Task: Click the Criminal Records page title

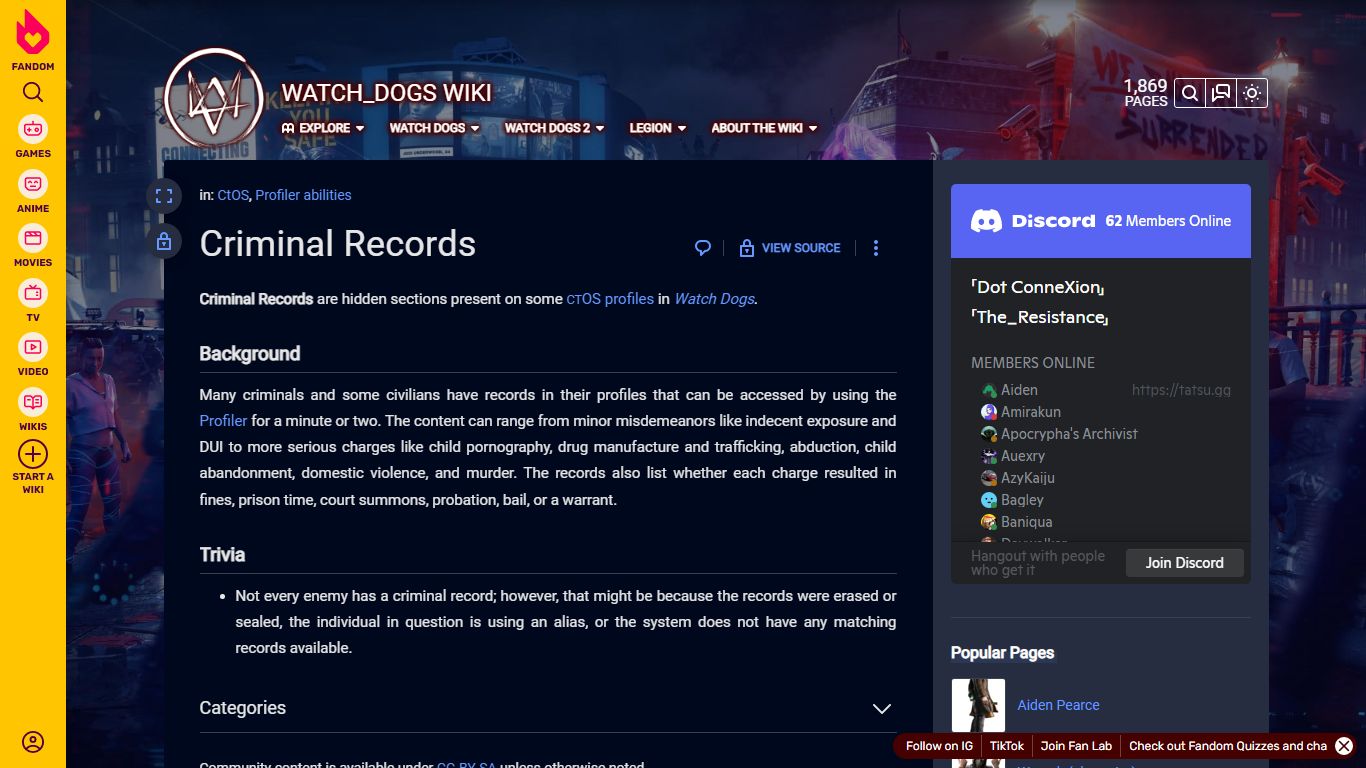Action: click(x=338, y=244)
